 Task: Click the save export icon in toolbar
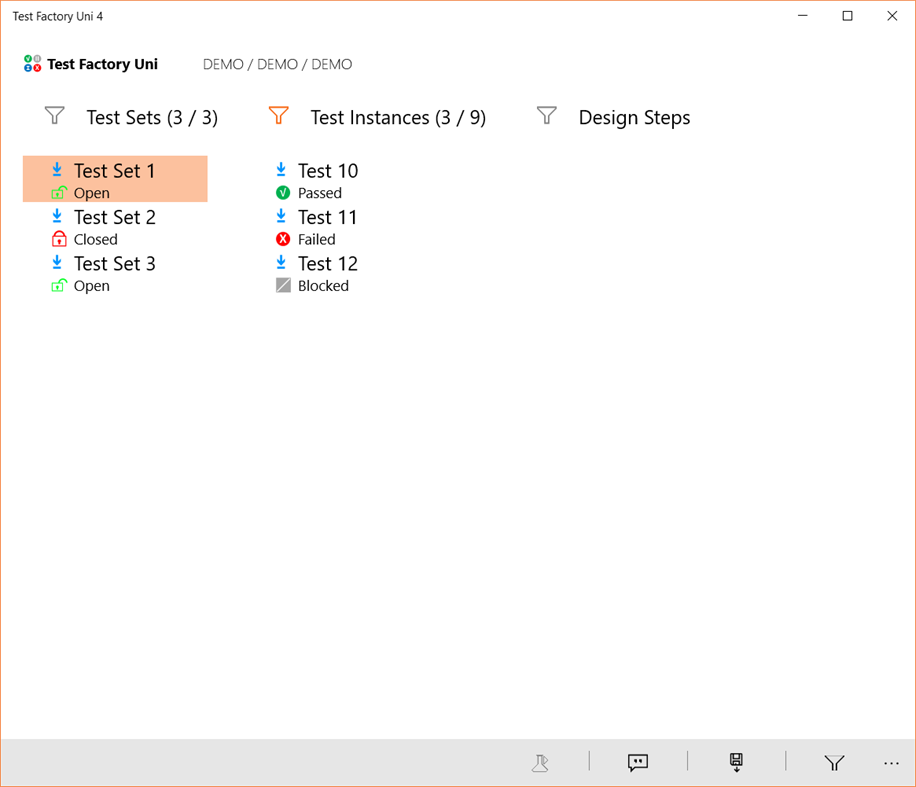tap(736, 763)
